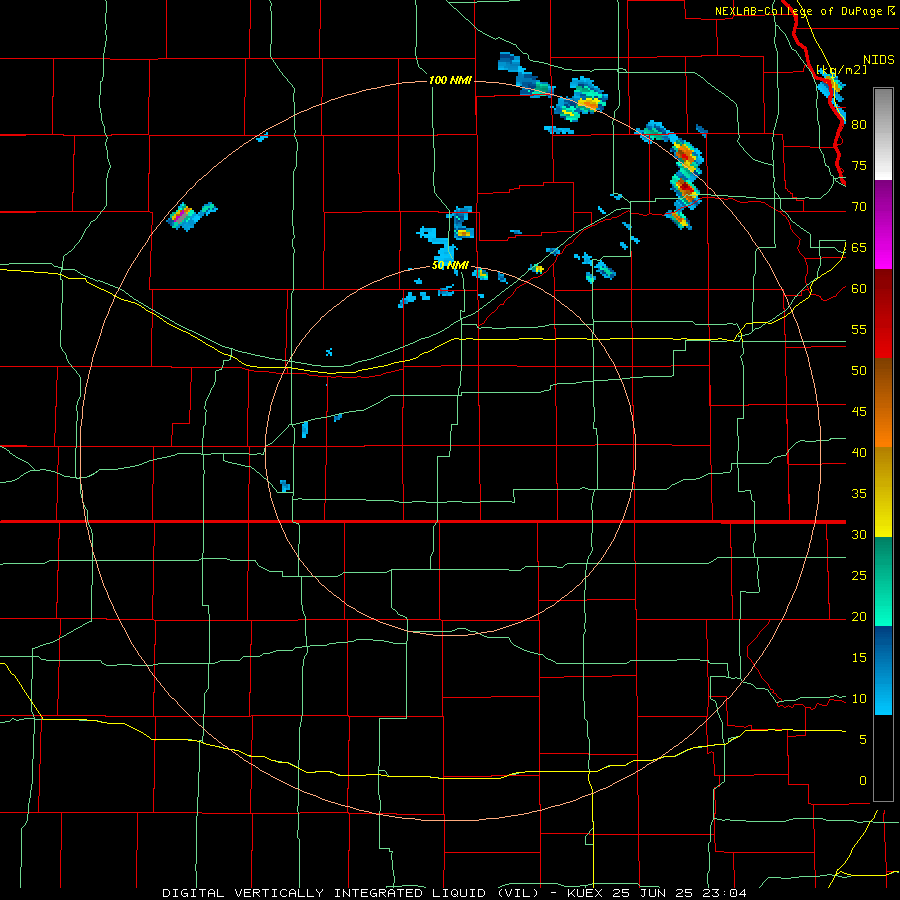Click the 40 value on the color scale
900x900 pixels.
pos(859,452)
